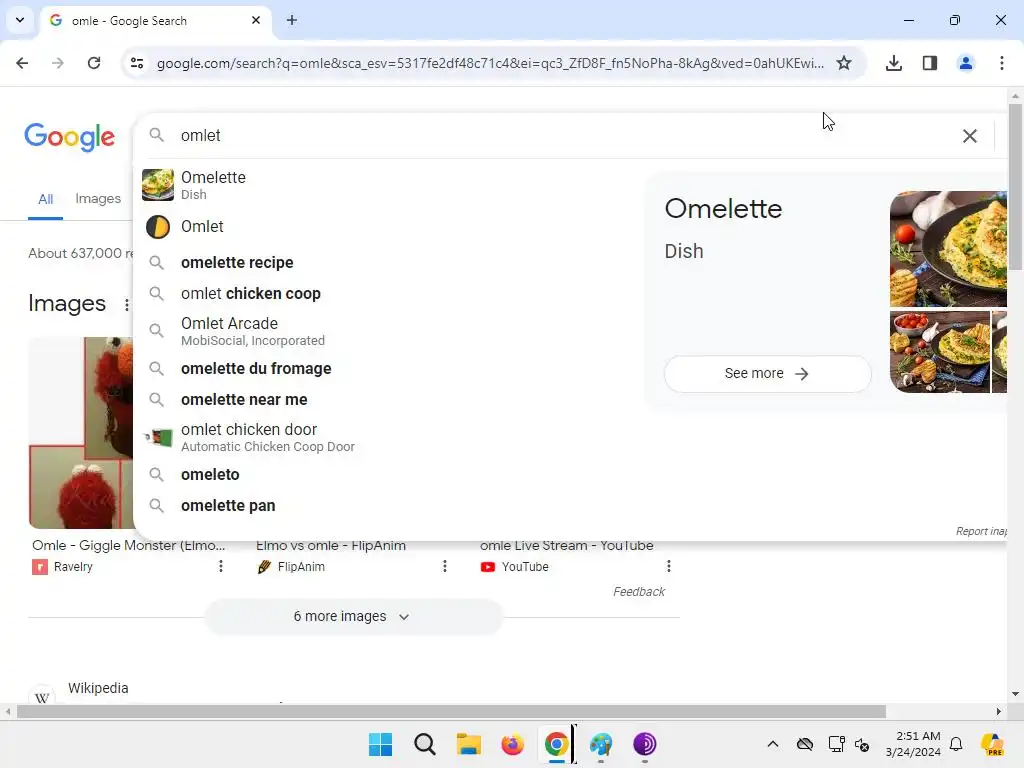1024x768 pixels.
Task: Open Paint app from taskbar
Action: (x=601, y=744)
